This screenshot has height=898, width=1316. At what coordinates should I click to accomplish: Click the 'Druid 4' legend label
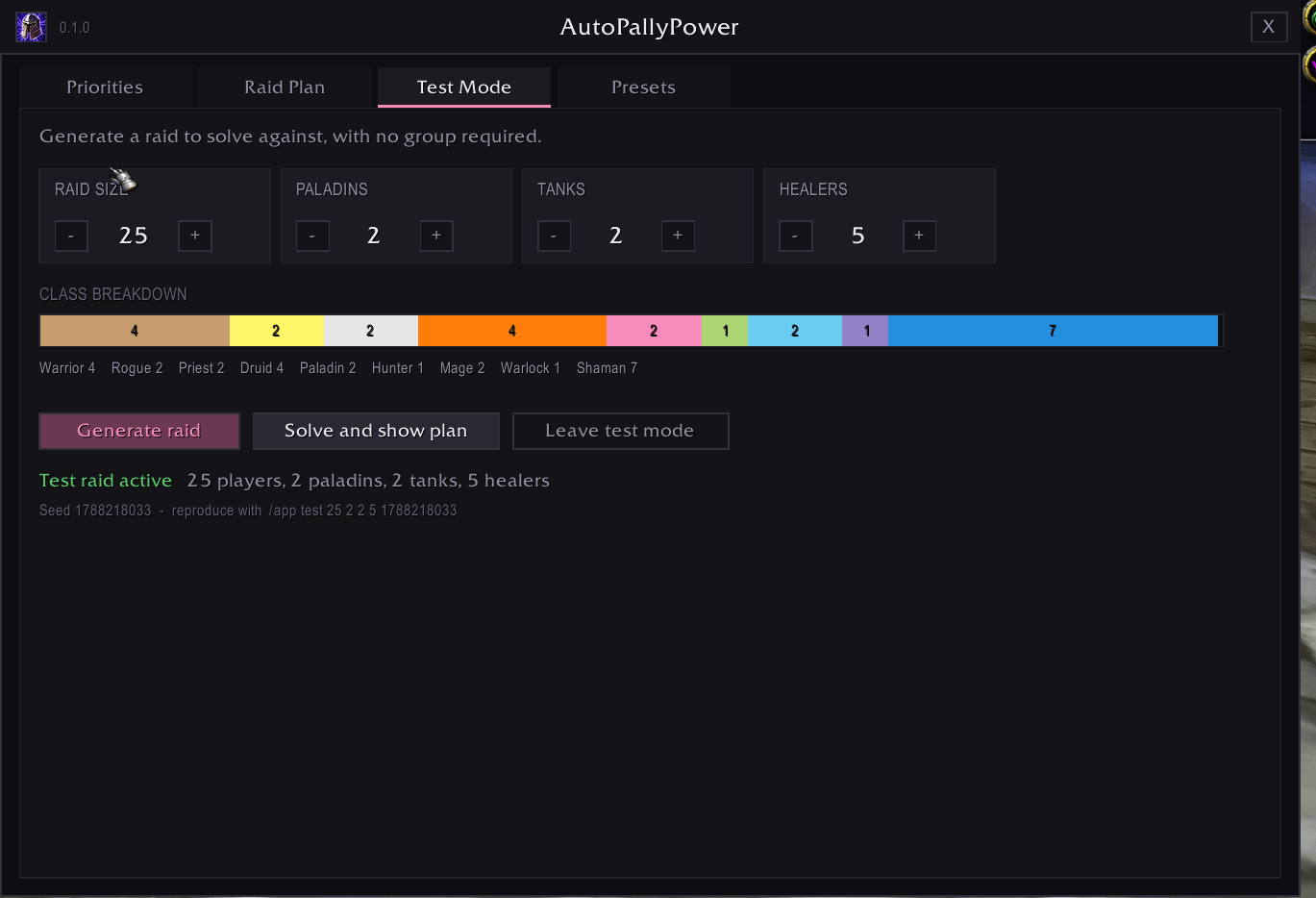click(261, 368)
